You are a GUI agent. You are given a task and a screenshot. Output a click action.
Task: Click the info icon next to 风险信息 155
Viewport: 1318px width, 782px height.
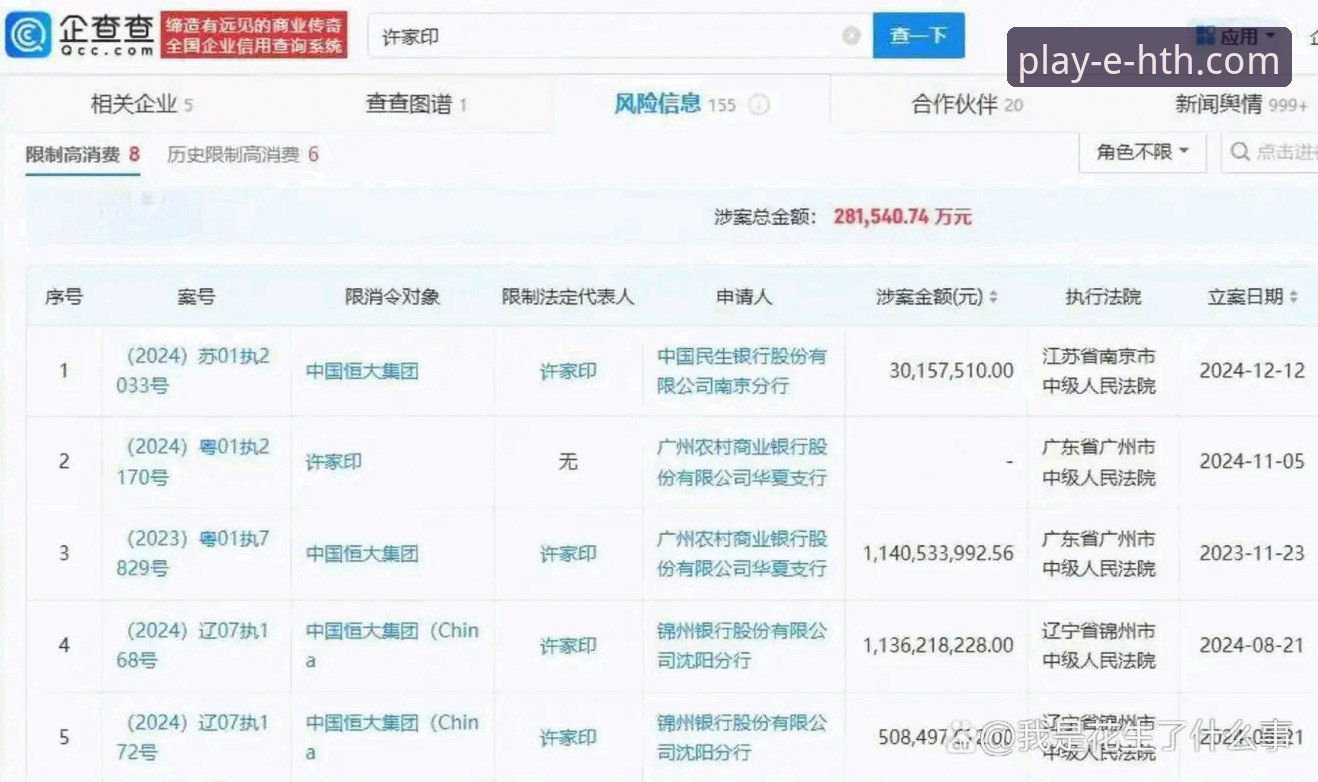(759, 102)
